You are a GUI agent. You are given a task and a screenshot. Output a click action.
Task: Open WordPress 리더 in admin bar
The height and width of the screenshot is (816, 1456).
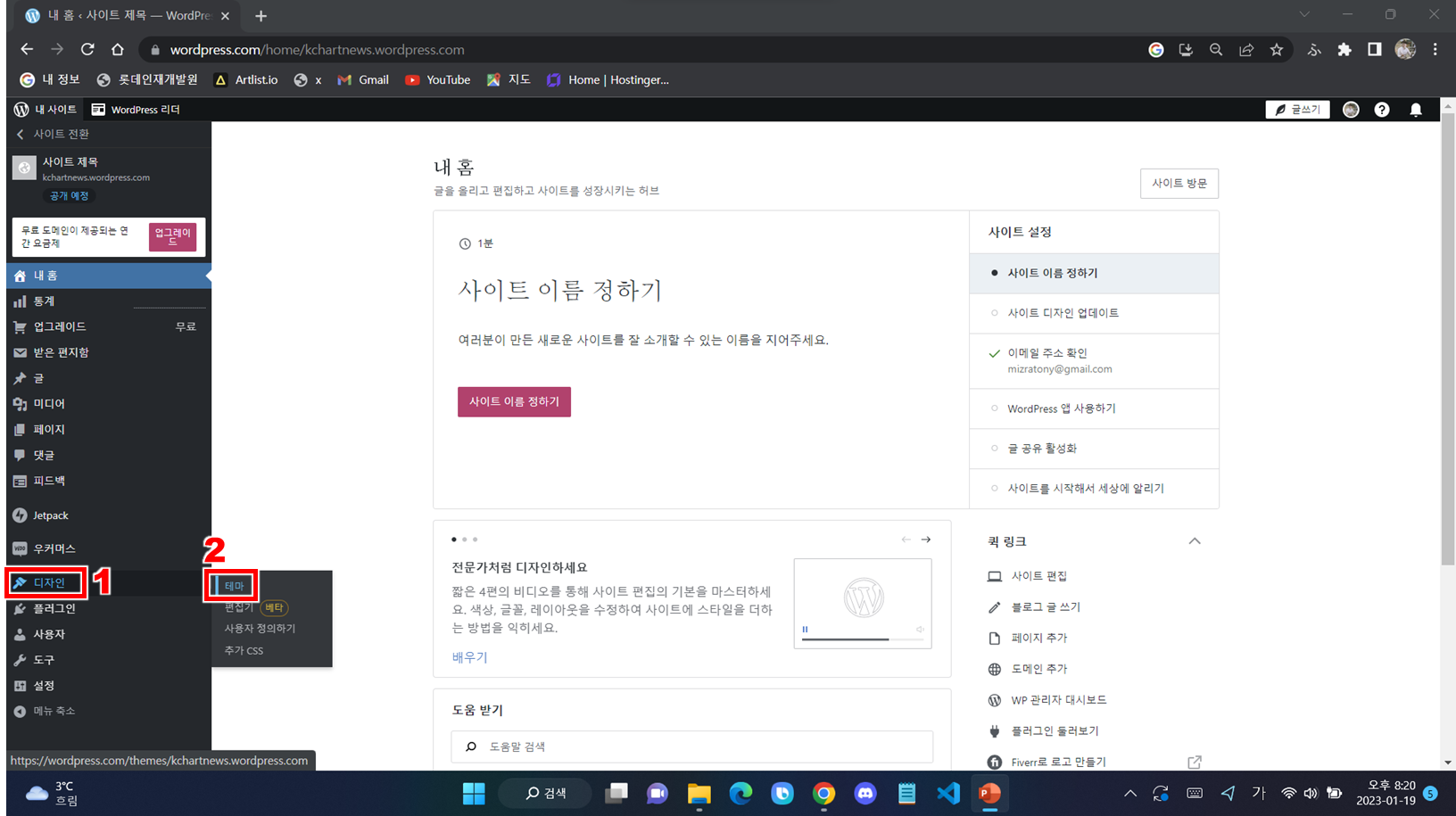(x=136, y=110)
